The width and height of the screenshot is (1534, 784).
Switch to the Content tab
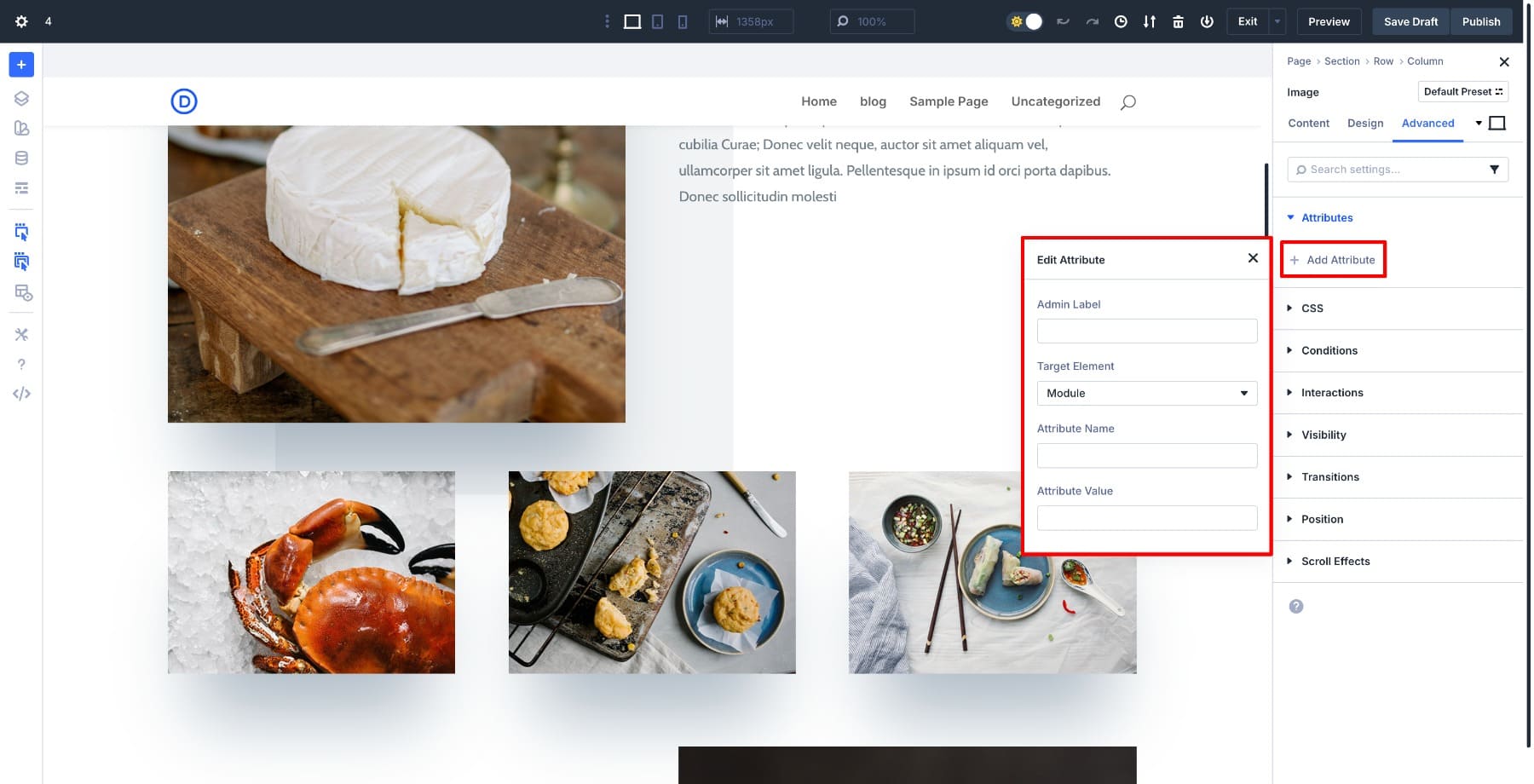pos(1308,124)
